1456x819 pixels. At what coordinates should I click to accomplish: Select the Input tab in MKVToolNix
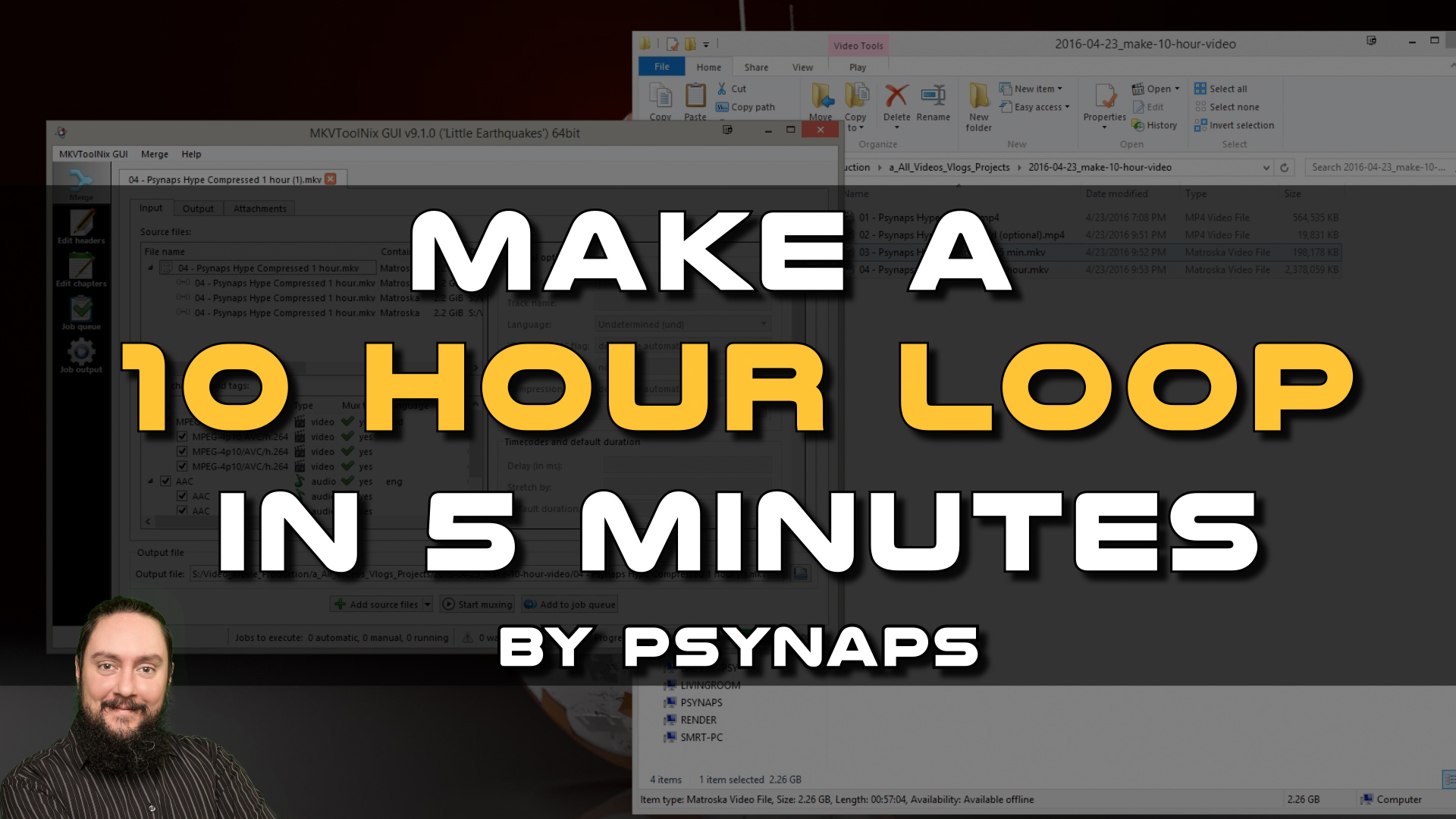(153, 208)
